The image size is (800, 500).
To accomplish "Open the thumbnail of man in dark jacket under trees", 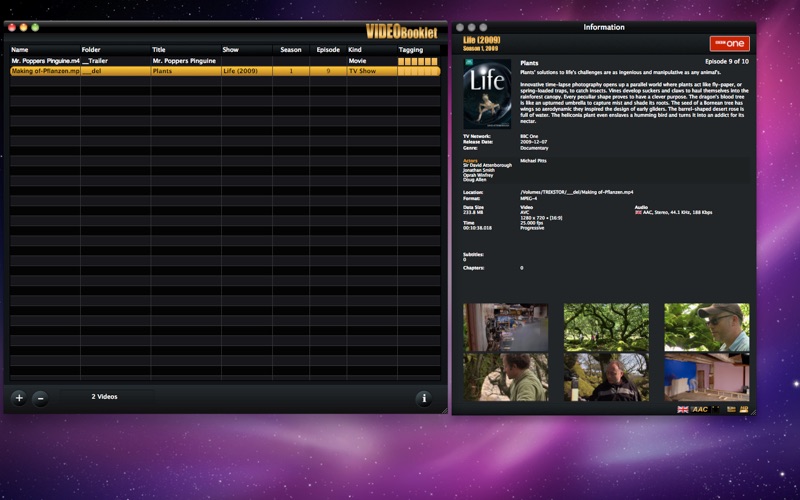I will [x=606, y=377].
